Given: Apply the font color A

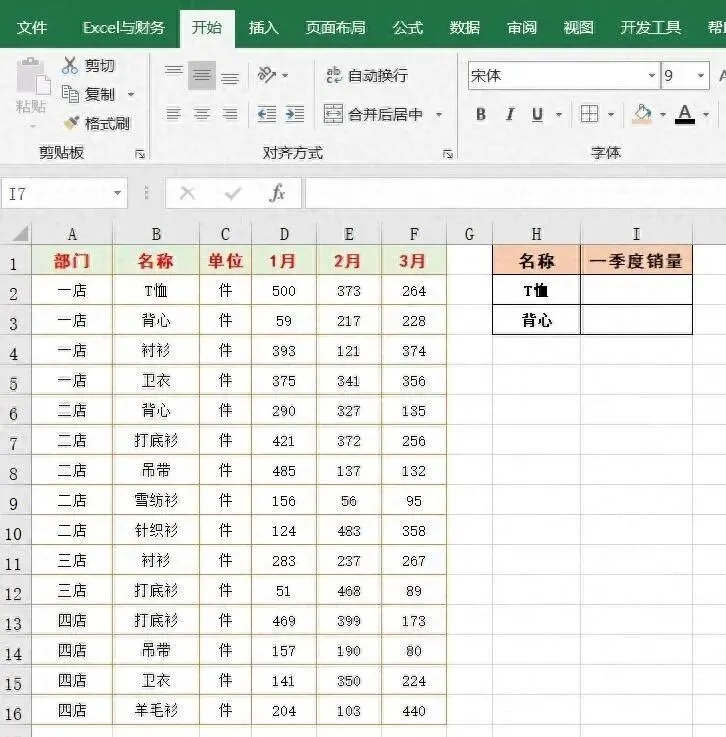Looking at the screenshot, I should (685, 114).
